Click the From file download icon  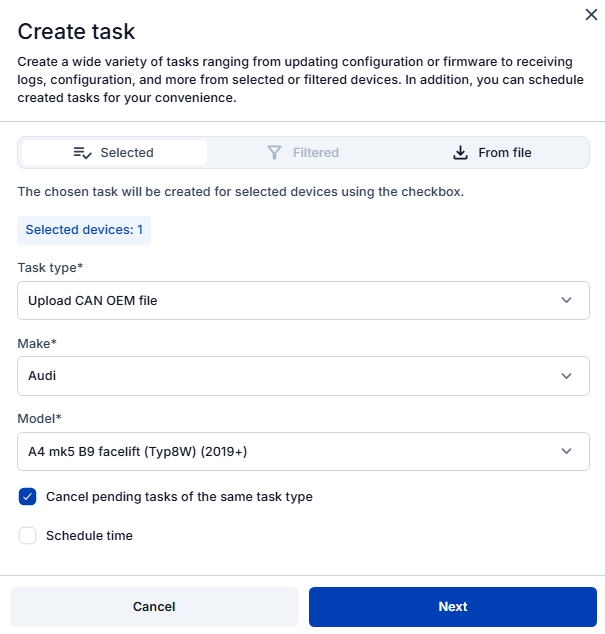(x=460, y=153)
